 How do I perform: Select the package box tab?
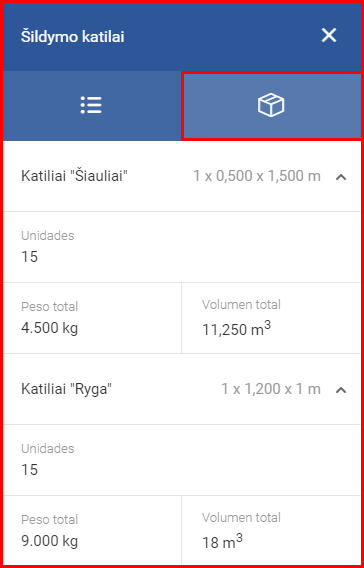272,105
